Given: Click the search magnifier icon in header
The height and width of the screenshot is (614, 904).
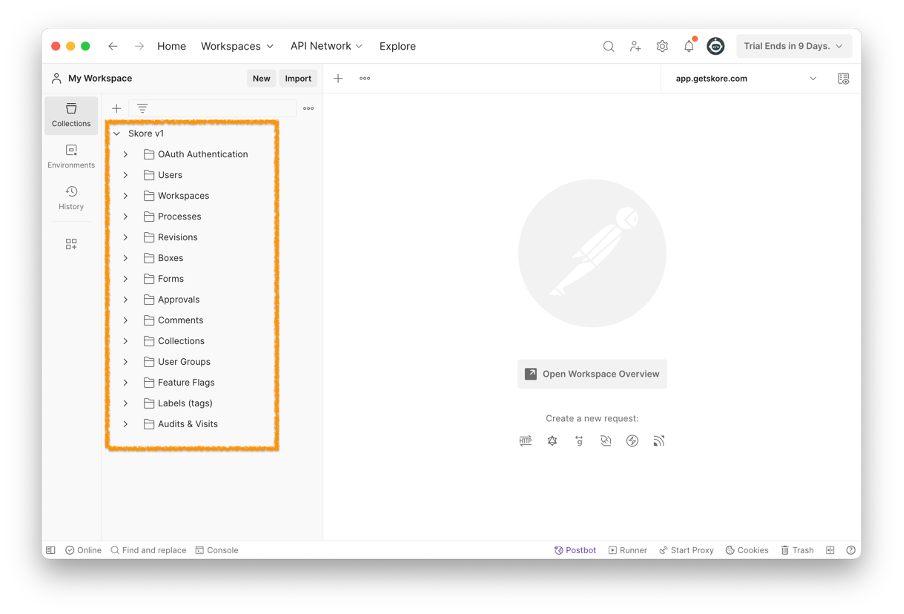Looking at the screenshot, I should [x=608, y=46].
